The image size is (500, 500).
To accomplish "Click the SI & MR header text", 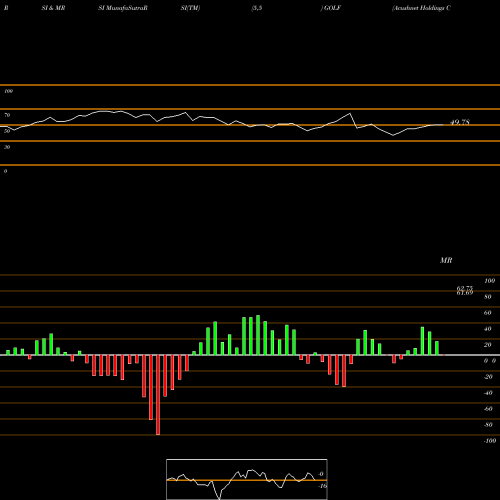I will 53,8.
